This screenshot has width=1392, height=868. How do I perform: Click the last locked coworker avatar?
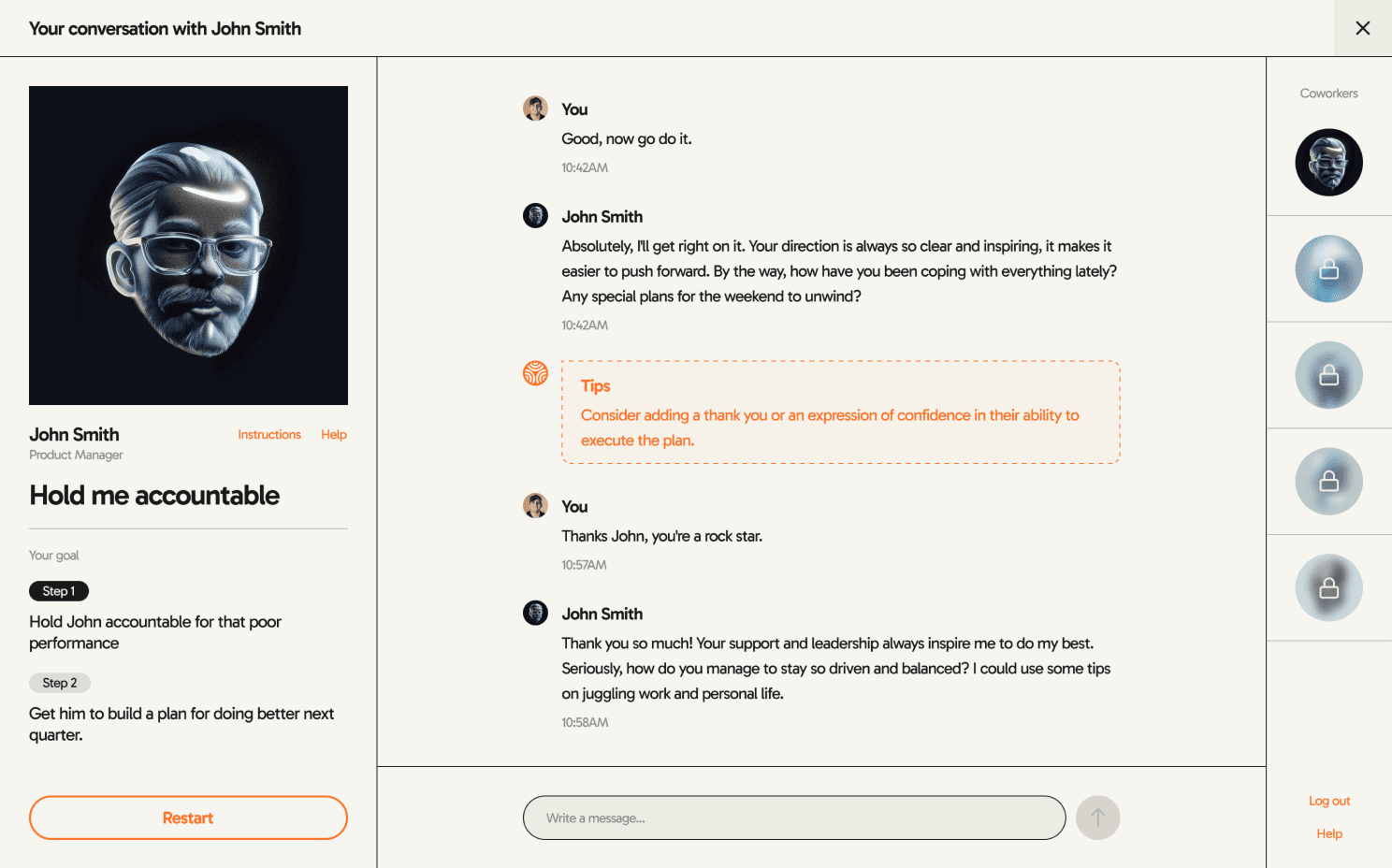(1328, 588)
